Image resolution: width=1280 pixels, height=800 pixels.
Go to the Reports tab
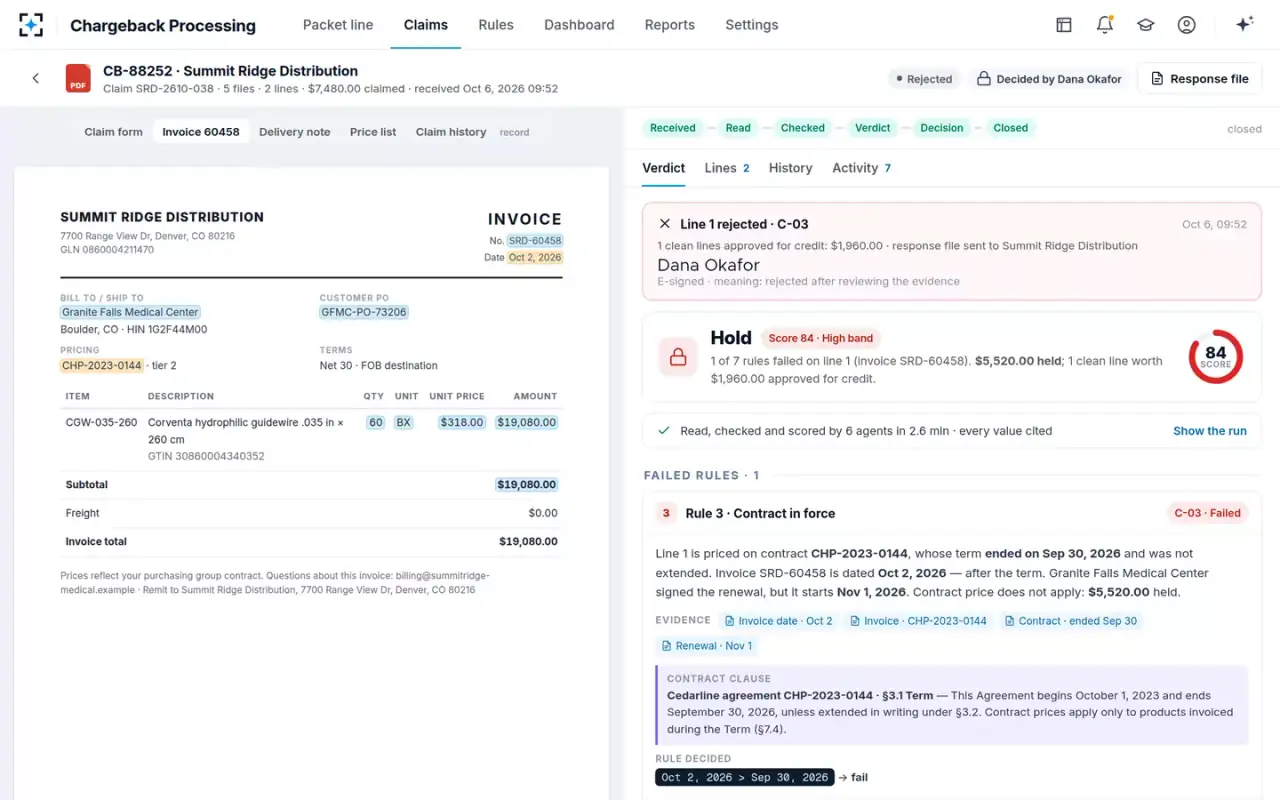[x=670, y=25]
